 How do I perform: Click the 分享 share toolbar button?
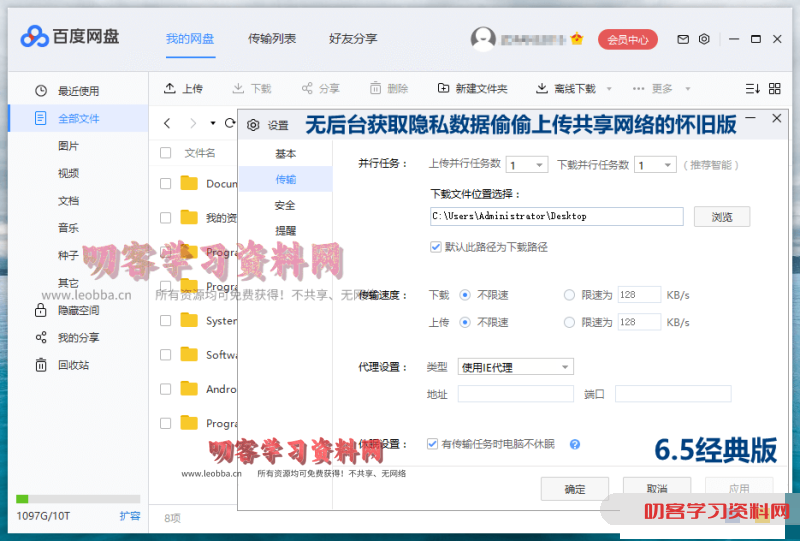click(x=320, y=89)
